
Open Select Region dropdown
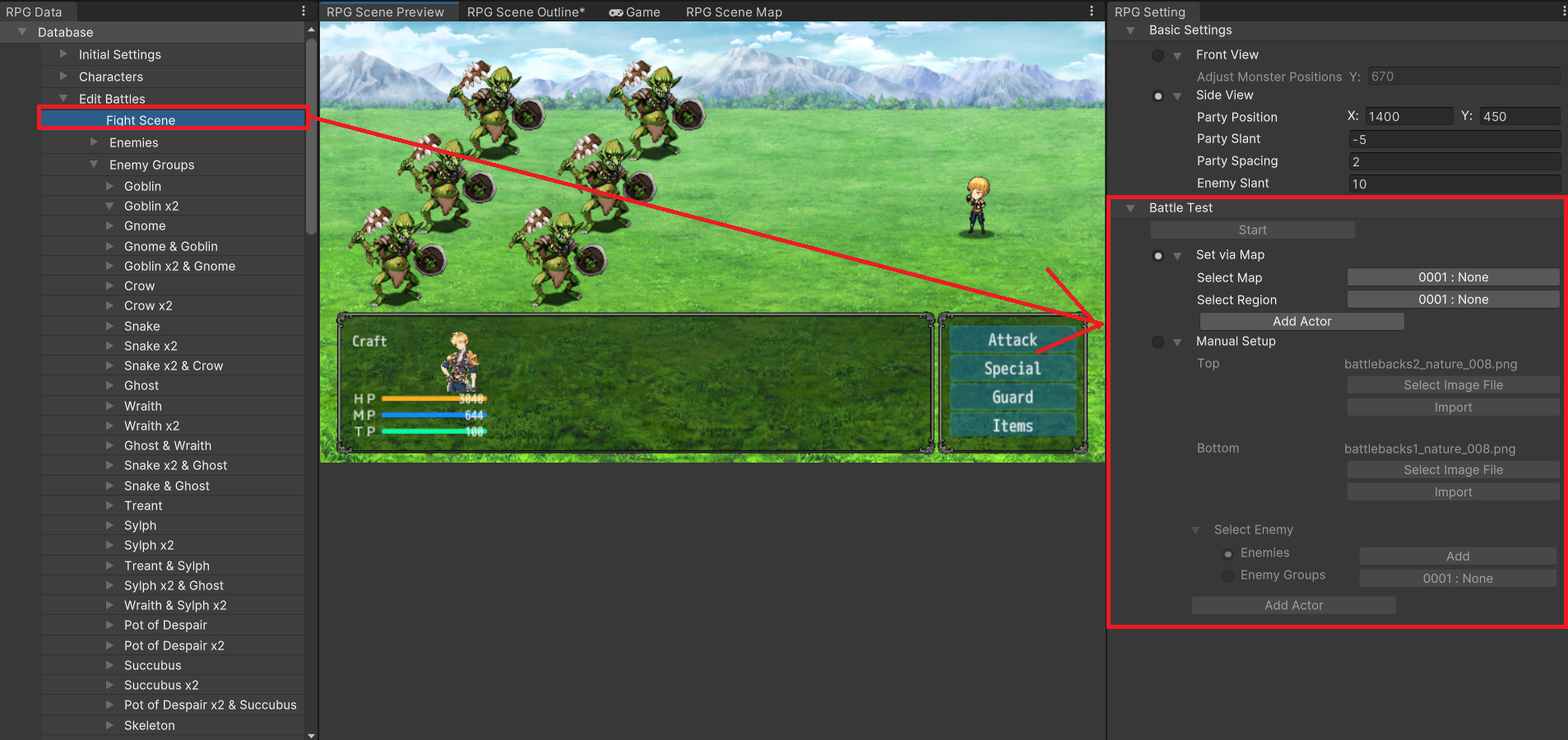tap(1453, 300)
